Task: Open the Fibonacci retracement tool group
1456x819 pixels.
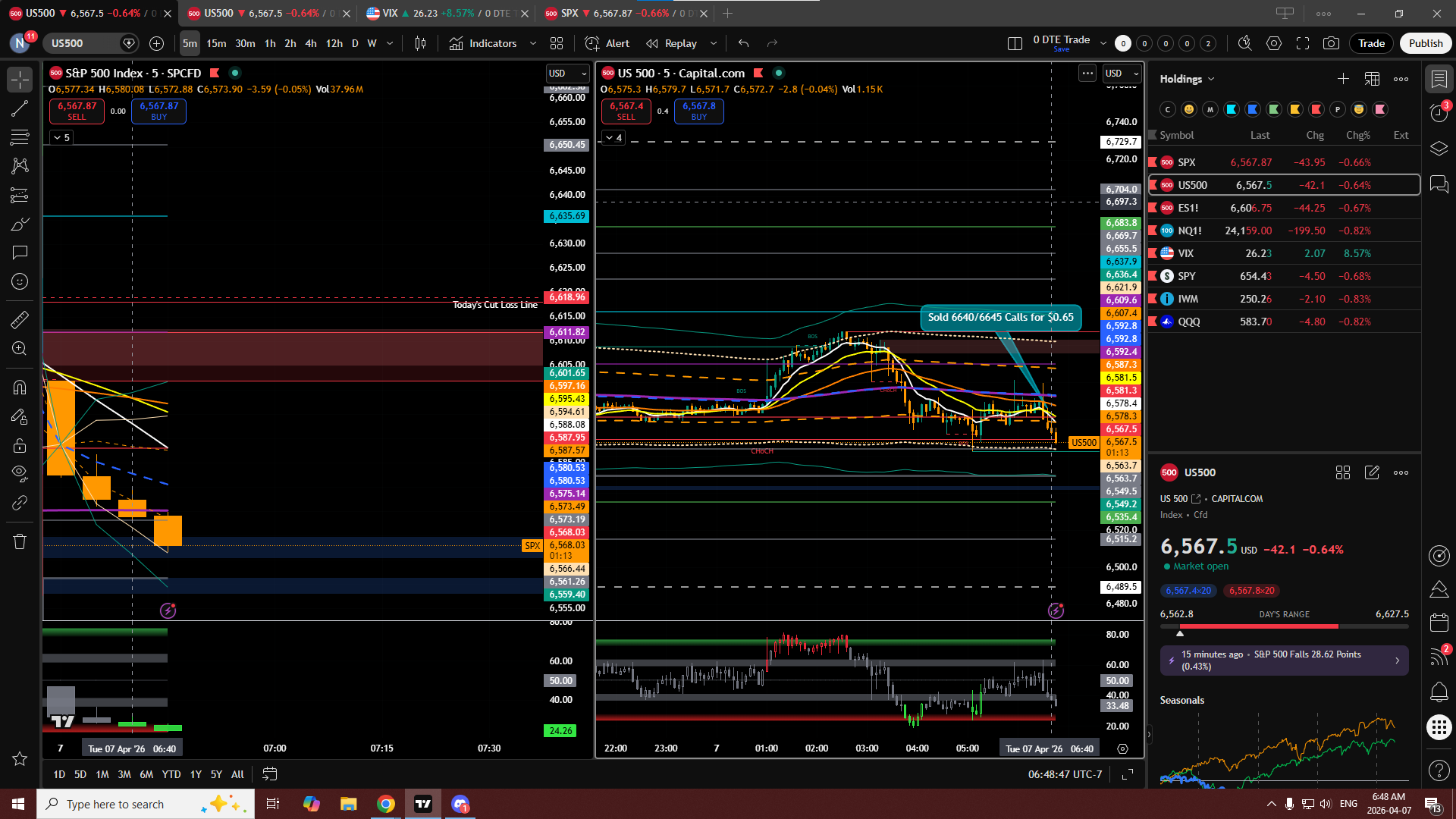Action: 20,137
